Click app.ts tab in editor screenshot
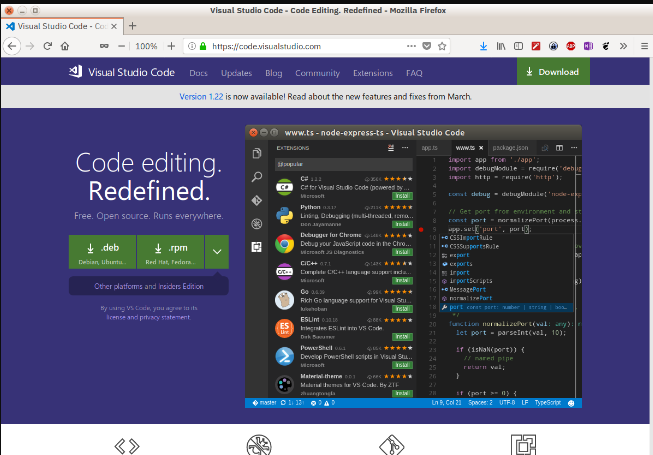Viewport: 653px width, 455px height. [x=429, y=148]
